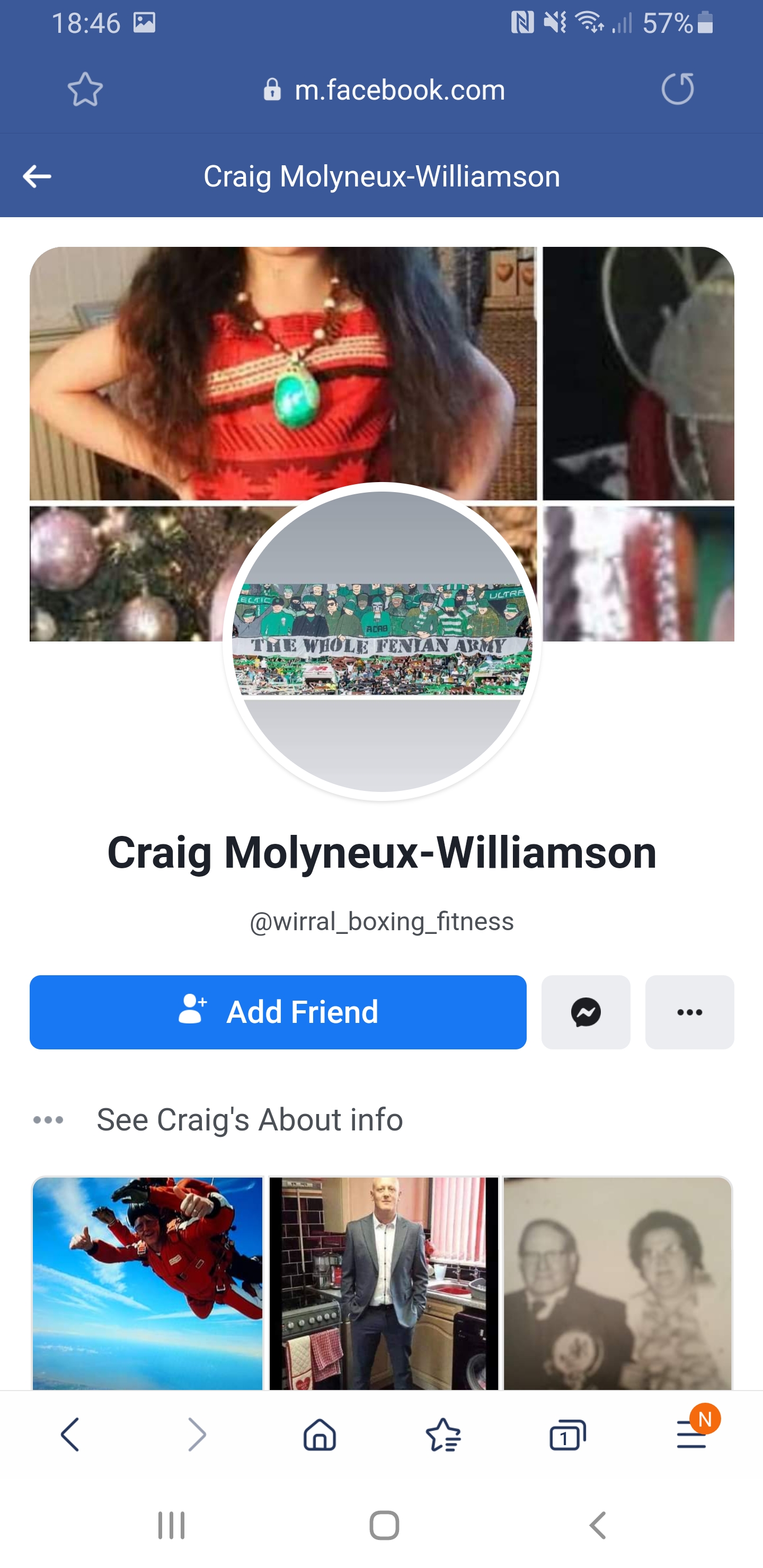Image resolution: width=763 pixels, height=1568 pixels.
Task: Open the browser tabs switcher
Action: click(x=567, y=1435)
